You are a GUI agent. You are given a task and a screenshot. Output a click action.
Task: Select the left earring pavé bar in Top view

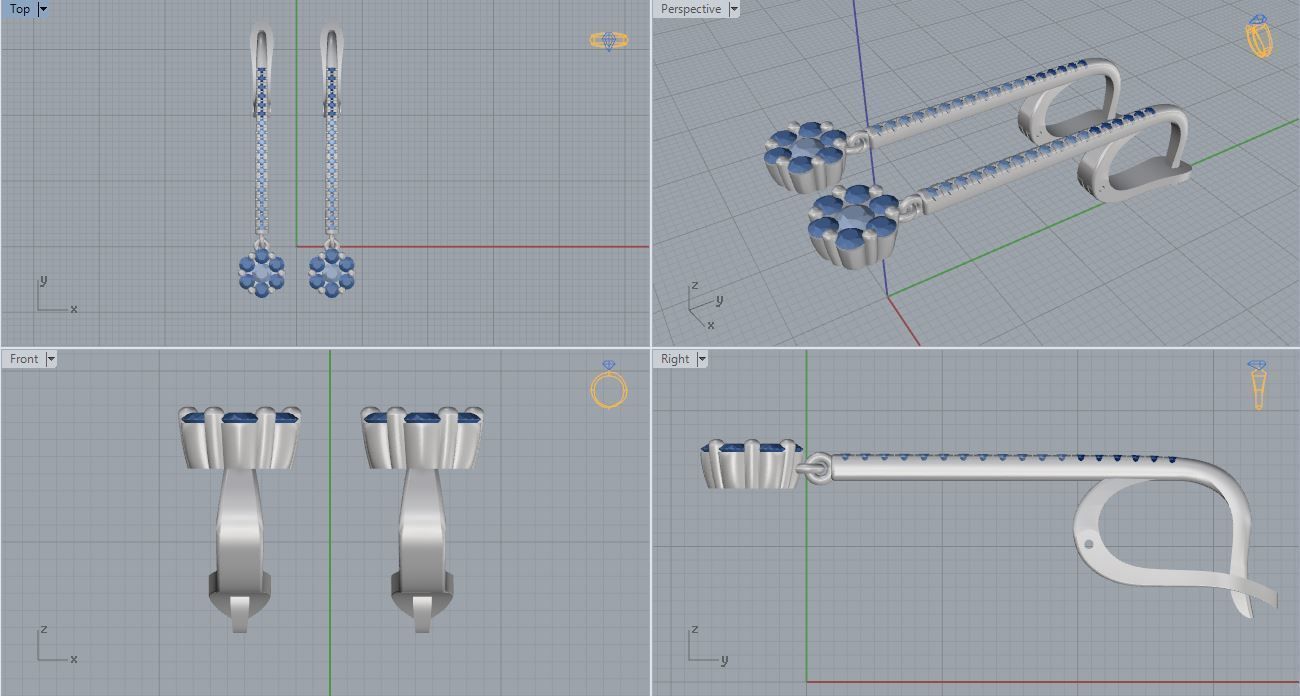(262, 150)
